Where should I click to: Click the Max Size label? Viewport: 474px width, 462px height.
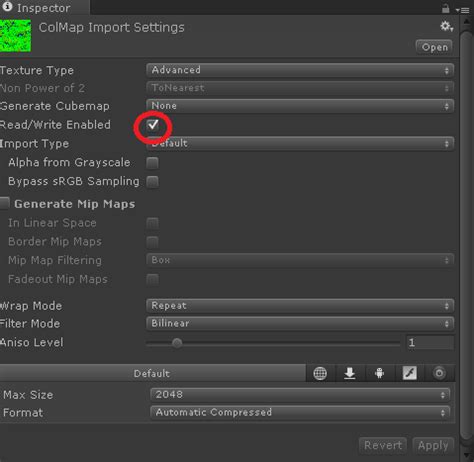point(28,395)
